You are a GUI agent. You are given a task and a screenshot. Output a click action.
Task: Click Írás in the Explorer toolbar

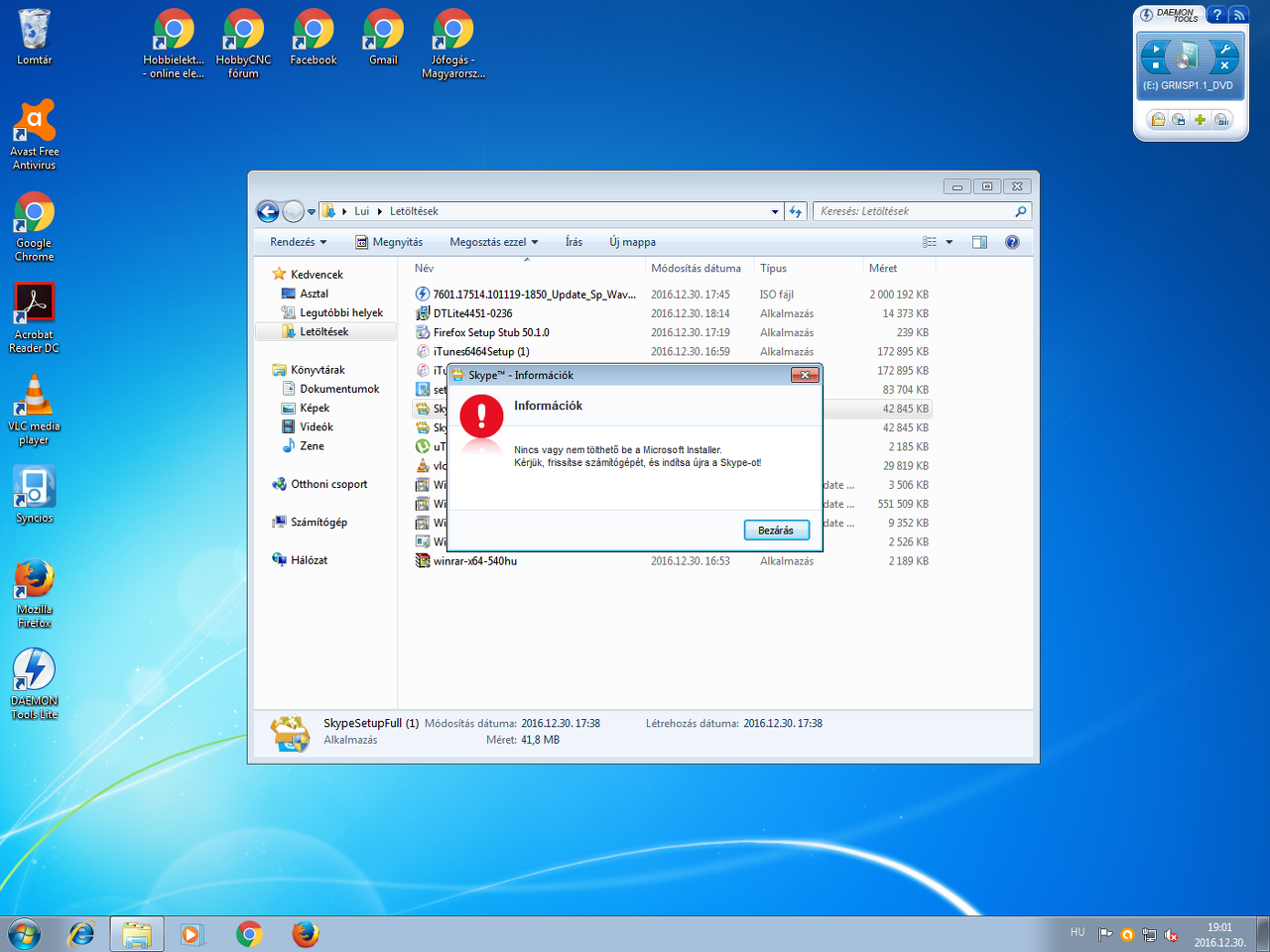[x=574, y=242]
